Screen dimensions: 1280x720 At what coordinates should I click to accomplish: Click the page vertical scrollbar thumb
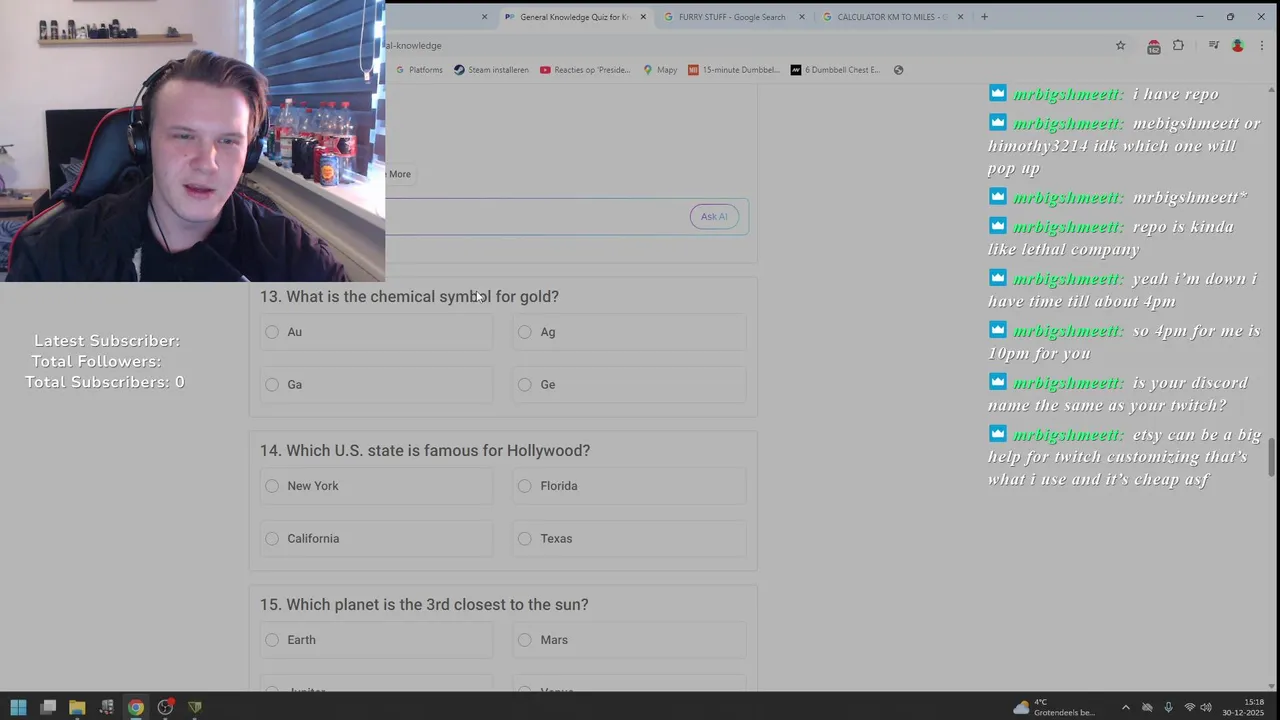pos(1272,458)
